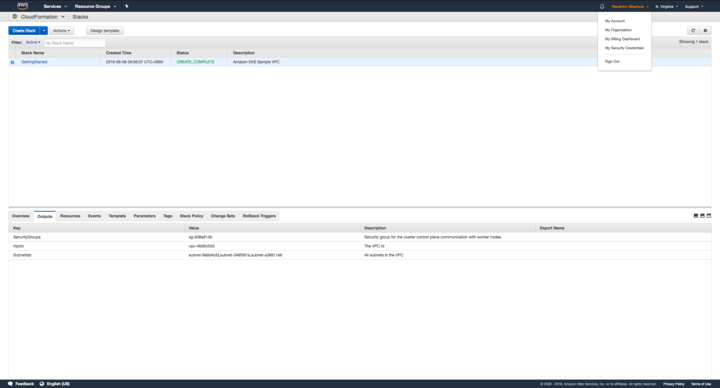Open the Active filter dropdown

pos(33,42)
